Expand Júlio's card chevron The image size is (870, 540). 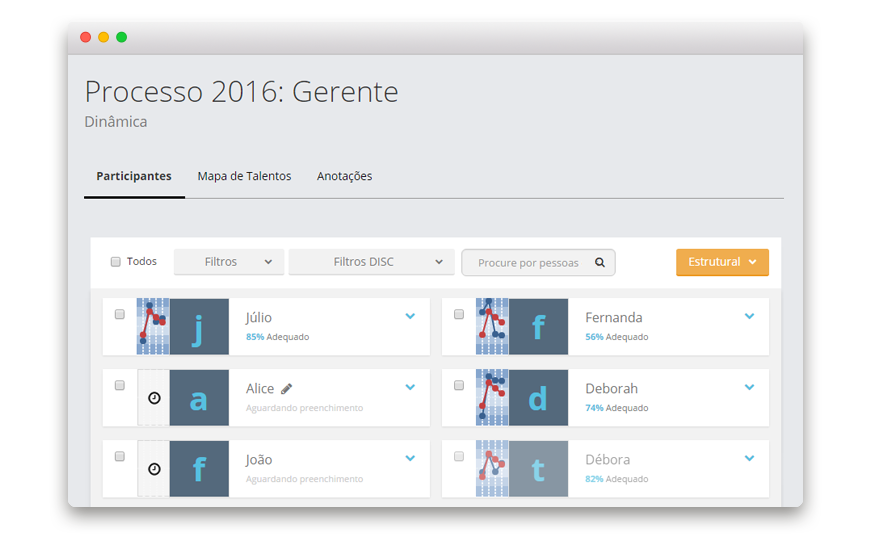pyautogui.click(x=410, y=316)
